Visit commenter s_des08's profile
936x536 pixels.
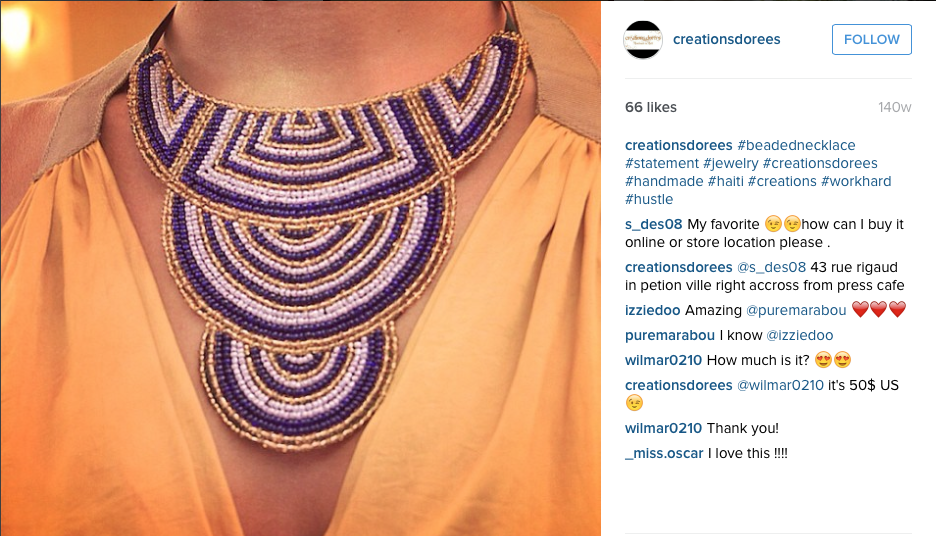click(x=654, y=224)
